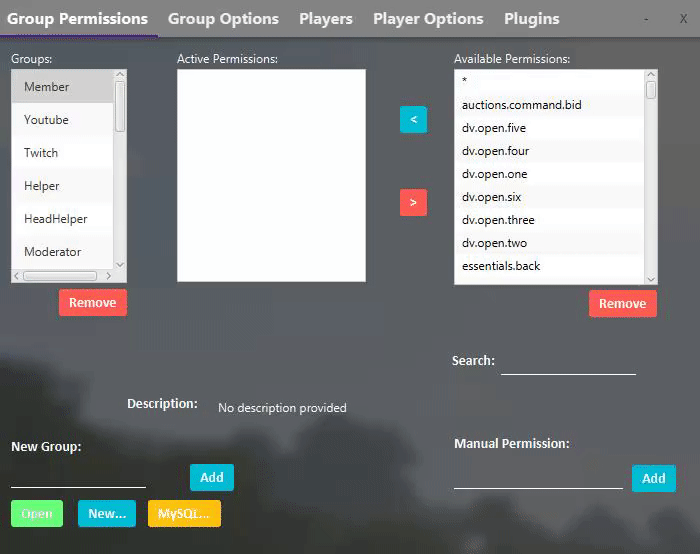Select dv.open.three permission

tap(549, 220)
